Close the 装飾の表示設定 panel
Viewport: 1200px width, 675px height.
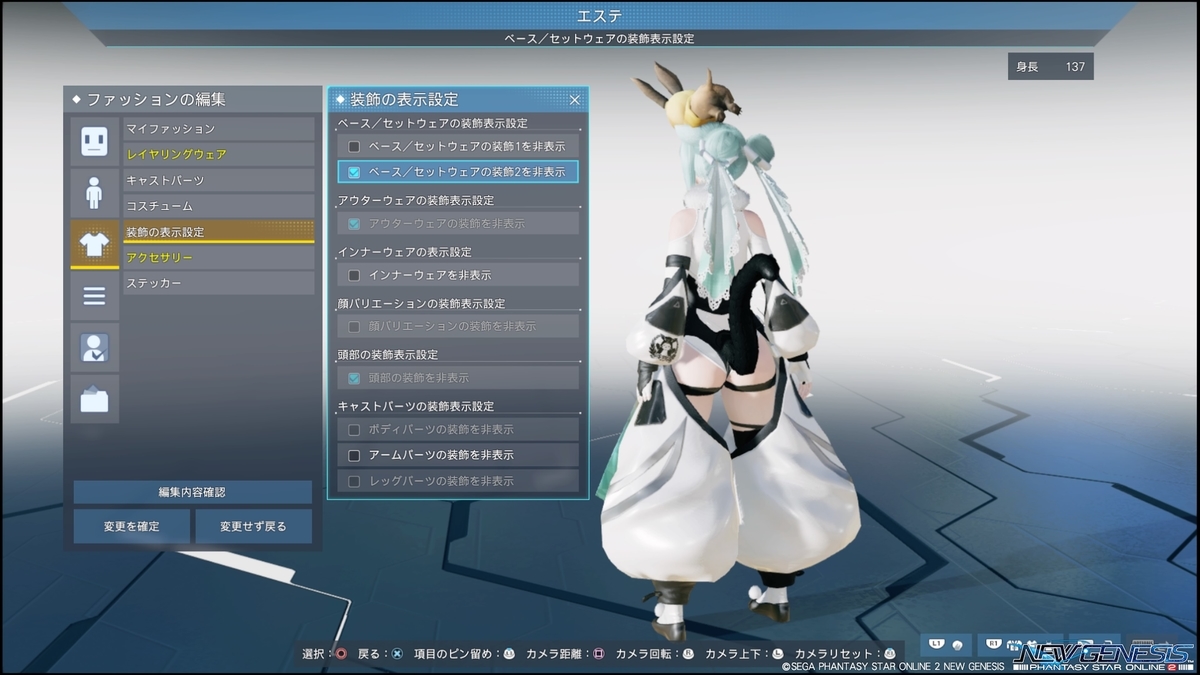click(575, 100)
